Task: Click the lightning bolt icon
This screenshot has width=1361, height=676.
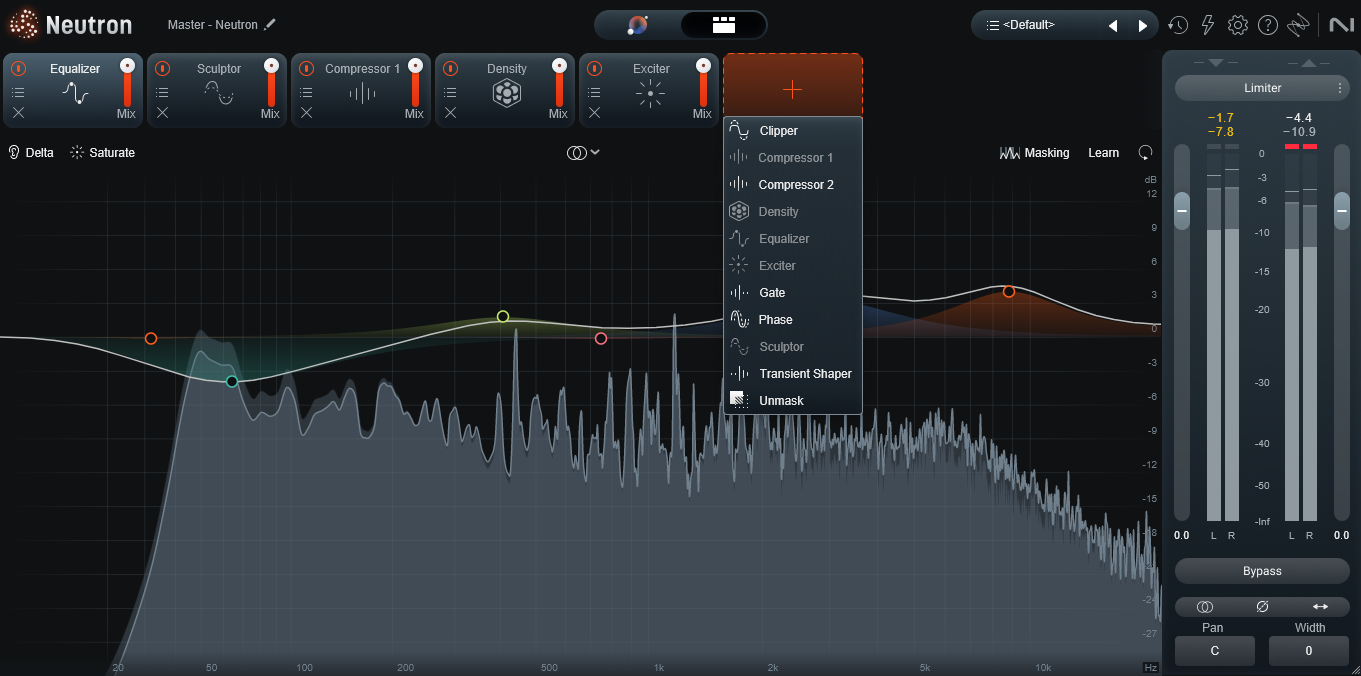Action: point(1208,25)
